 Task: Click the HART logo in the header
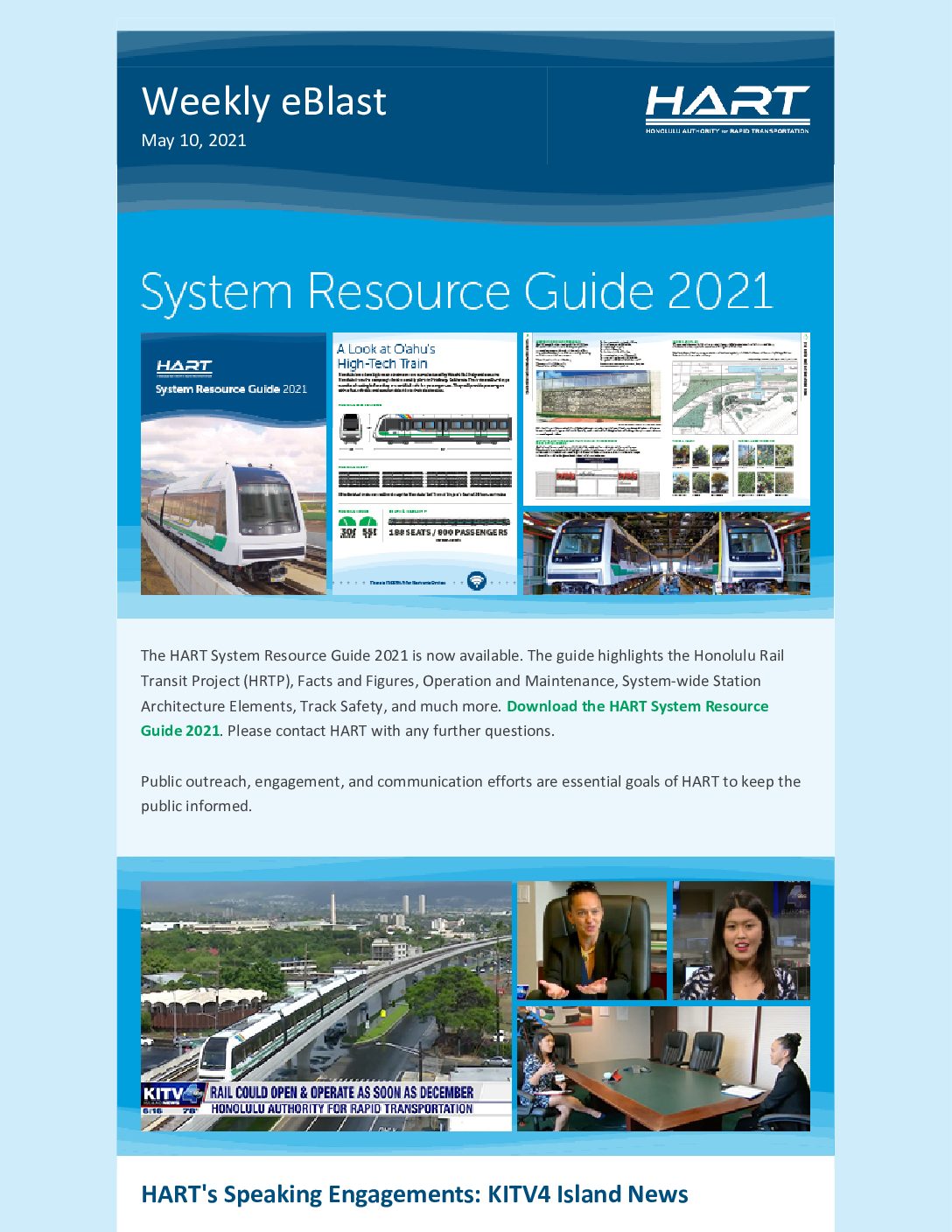click(x=727, y=108)
